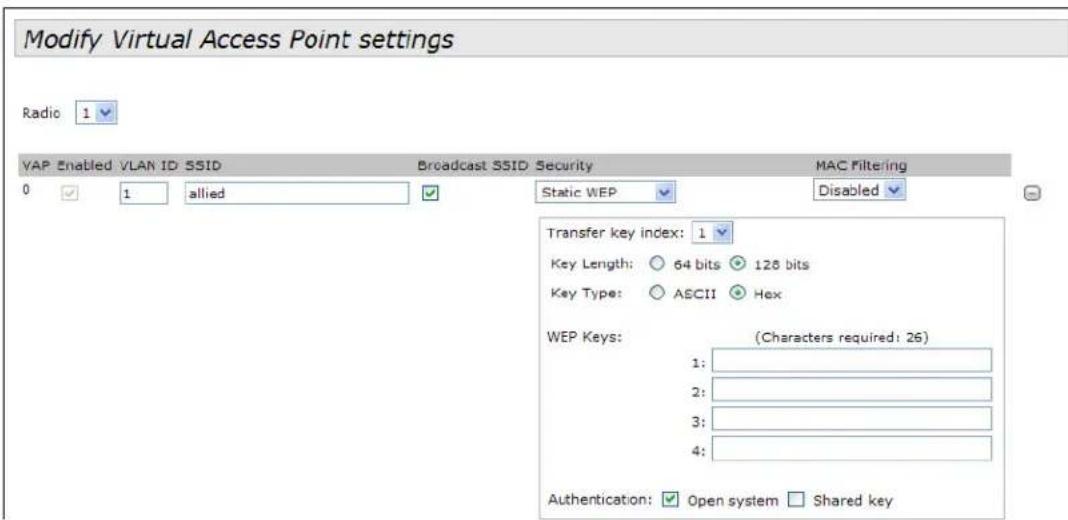Choose ASCII key type
This screenshot has width=1068, height=520.
tap(657, 294)
